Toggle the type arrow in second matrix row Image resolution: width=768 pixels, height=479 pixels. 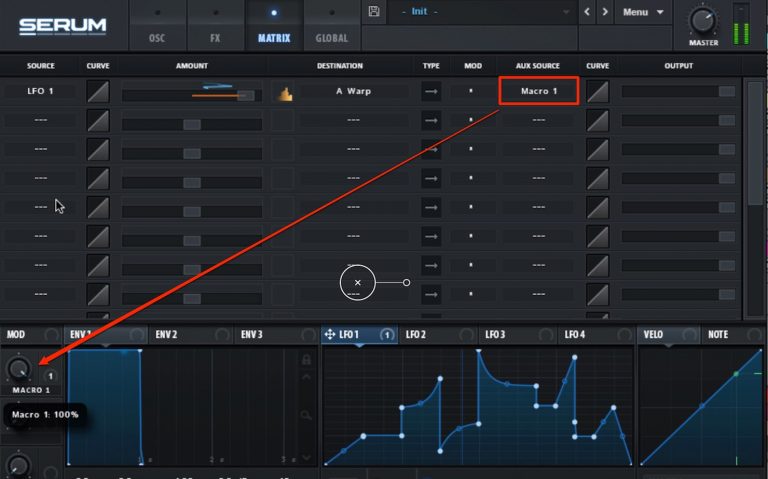431,121
